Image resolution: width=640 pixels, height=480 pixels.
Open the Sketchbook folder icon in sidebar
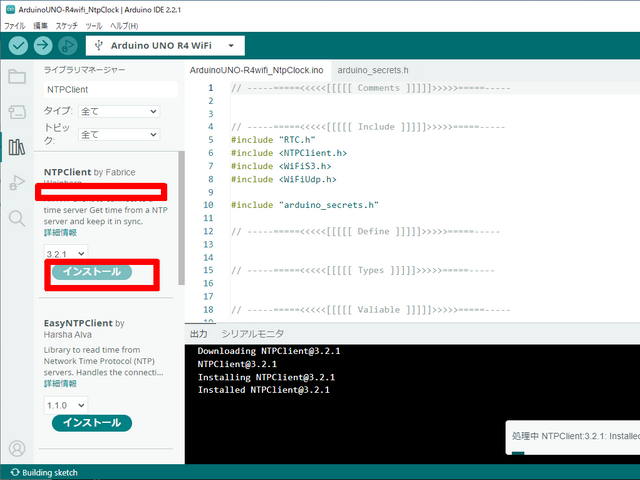[x=16, y=77]
